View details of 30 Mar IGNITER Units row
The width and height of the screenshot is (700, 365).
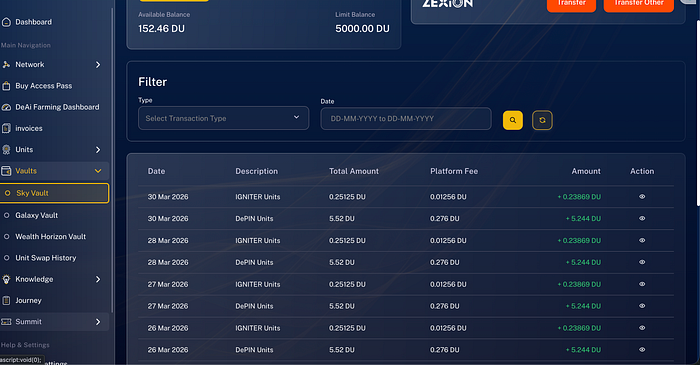[642, 197]
